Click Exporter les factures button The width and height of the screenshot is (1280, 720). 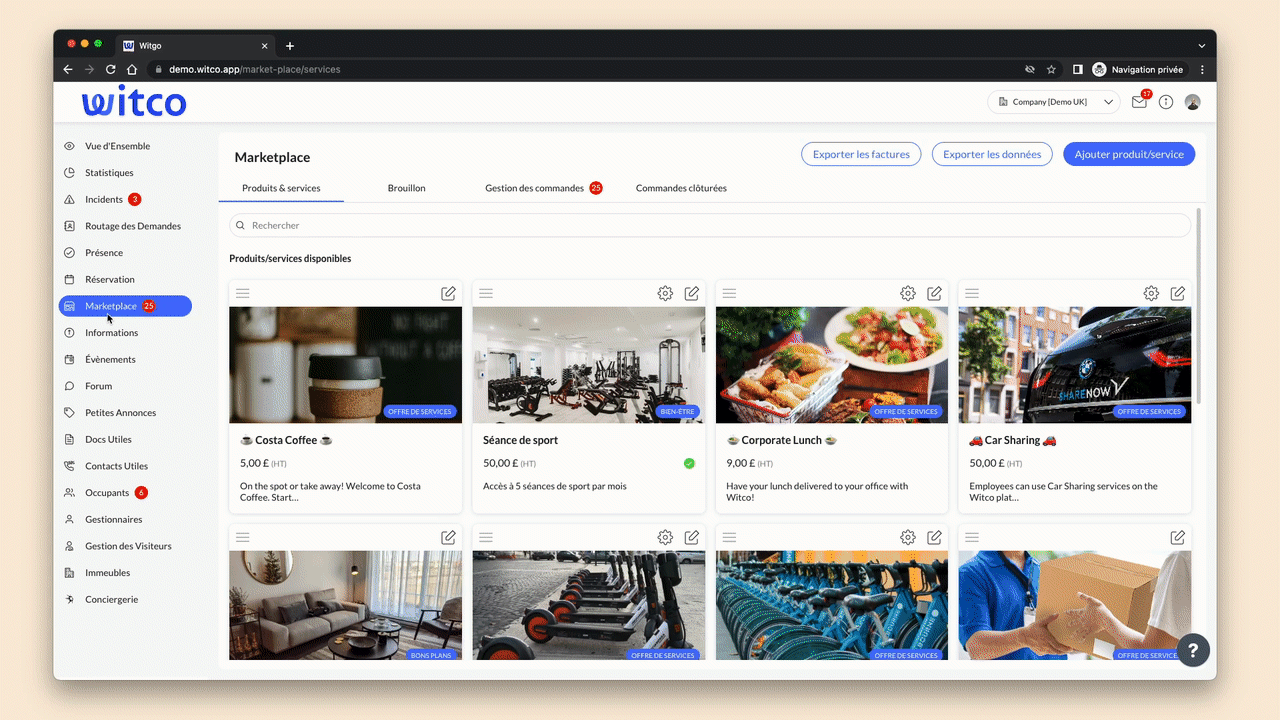861,154
